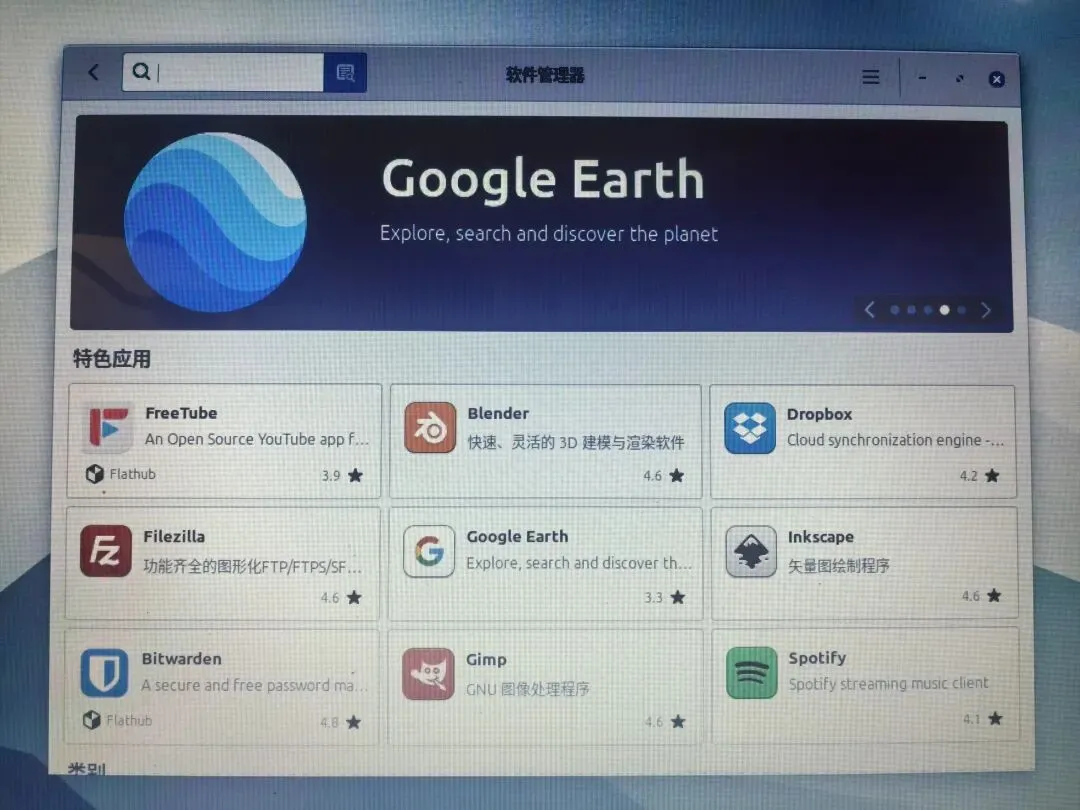Select the Bitwarden title text

182,658
